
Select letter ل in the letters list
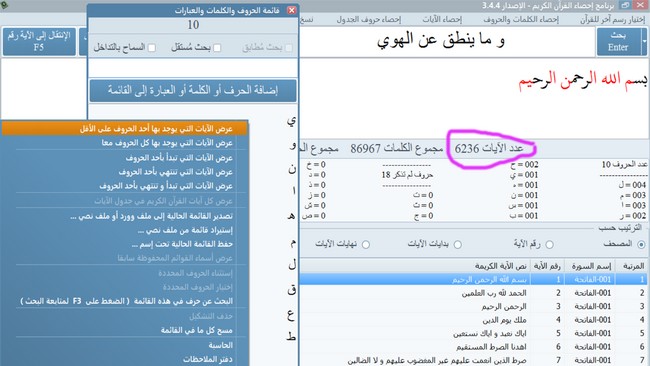click(x=292, y=264)
